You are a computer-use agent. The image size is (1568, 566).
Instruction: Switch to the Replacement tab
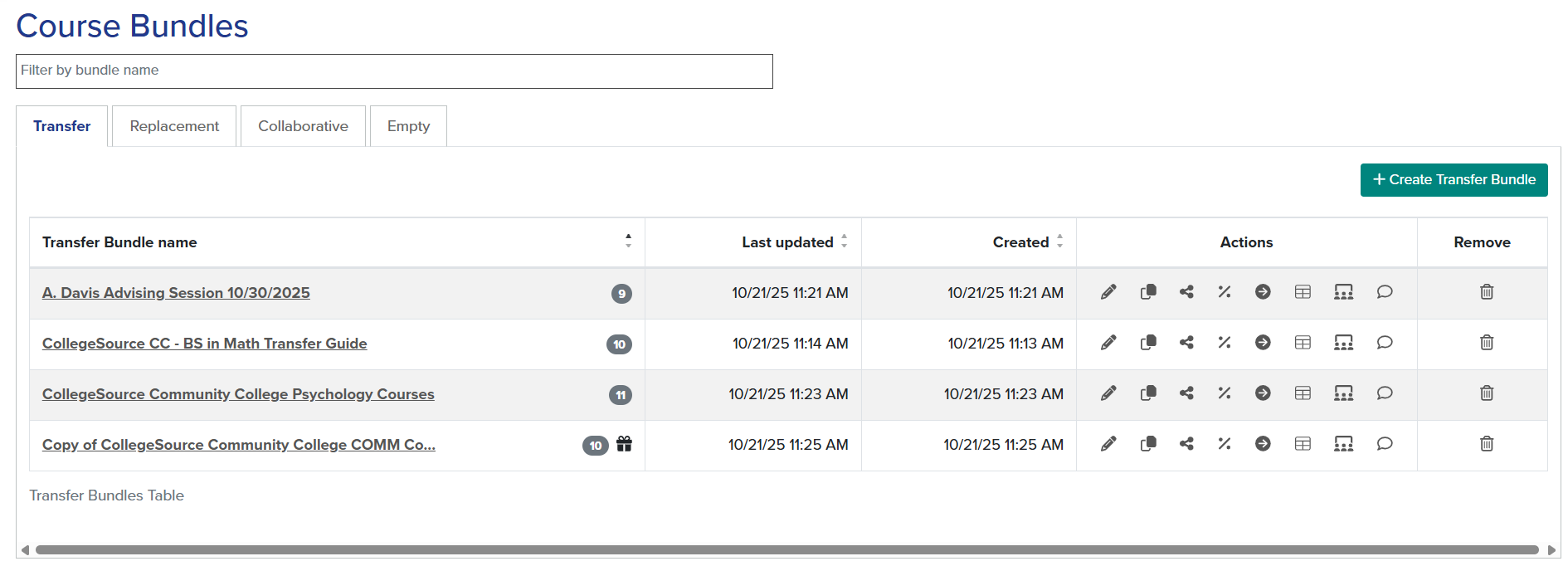(x=174, y=126)
